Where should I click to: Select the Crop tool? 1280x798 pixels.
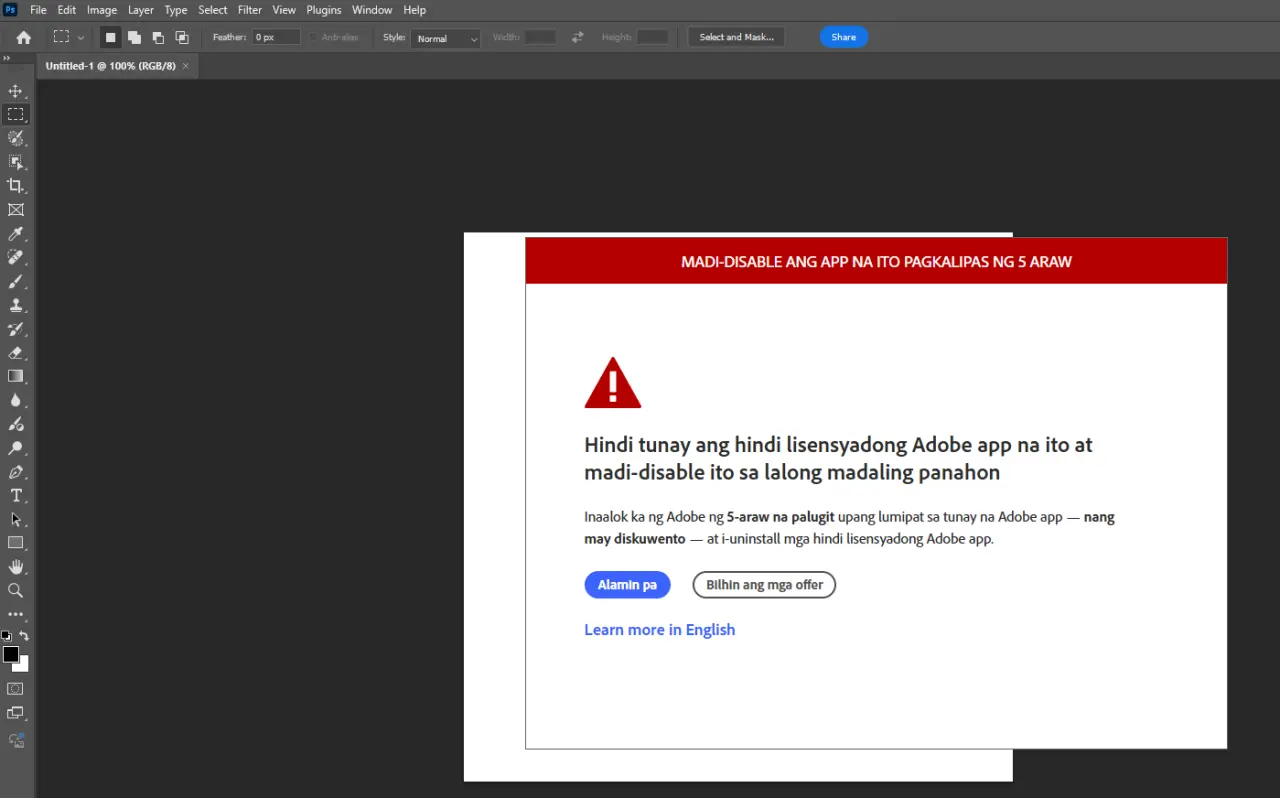click(x=16, y=186)
